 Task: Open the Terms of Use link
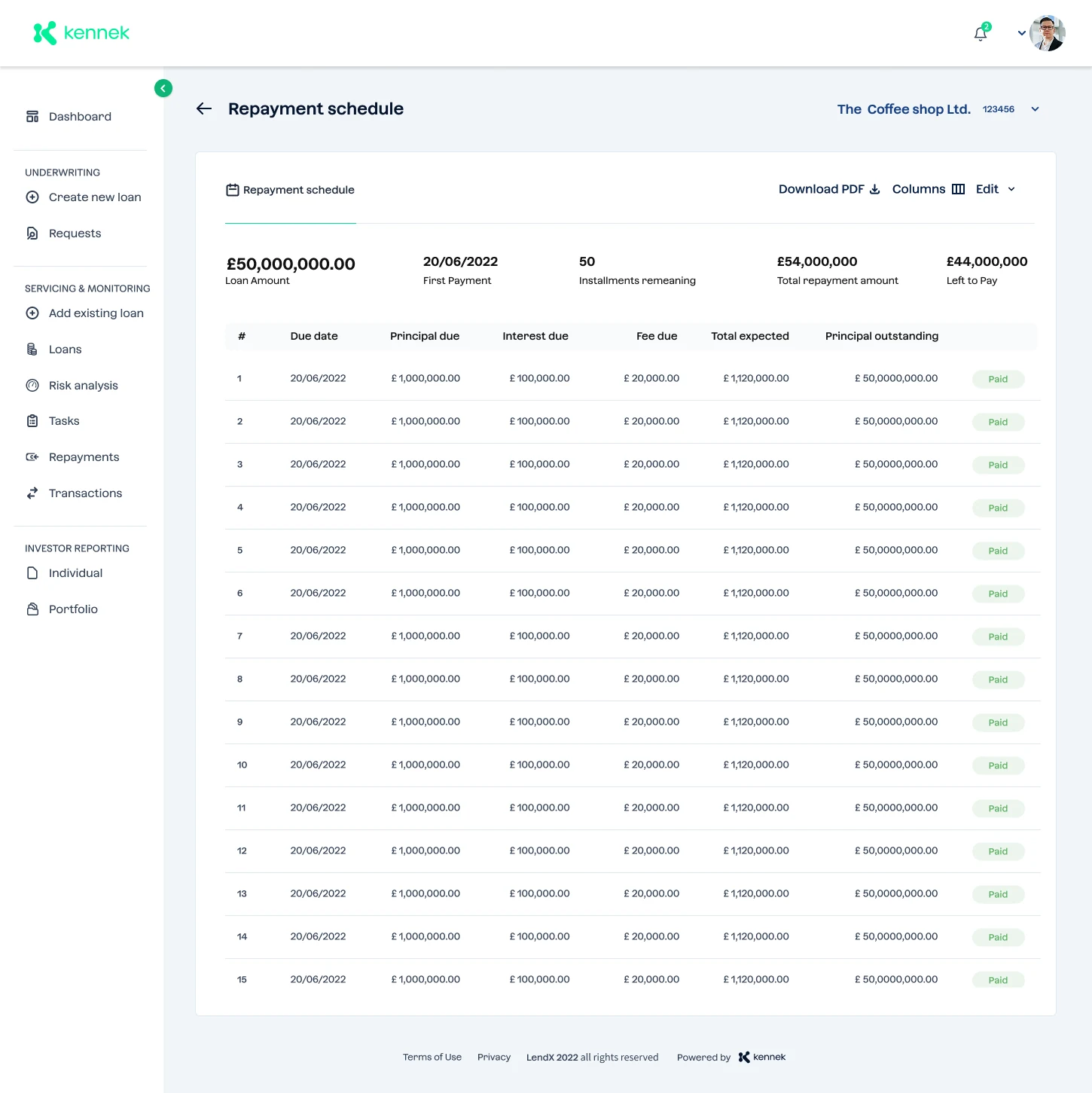click(x=432, y=1058)
